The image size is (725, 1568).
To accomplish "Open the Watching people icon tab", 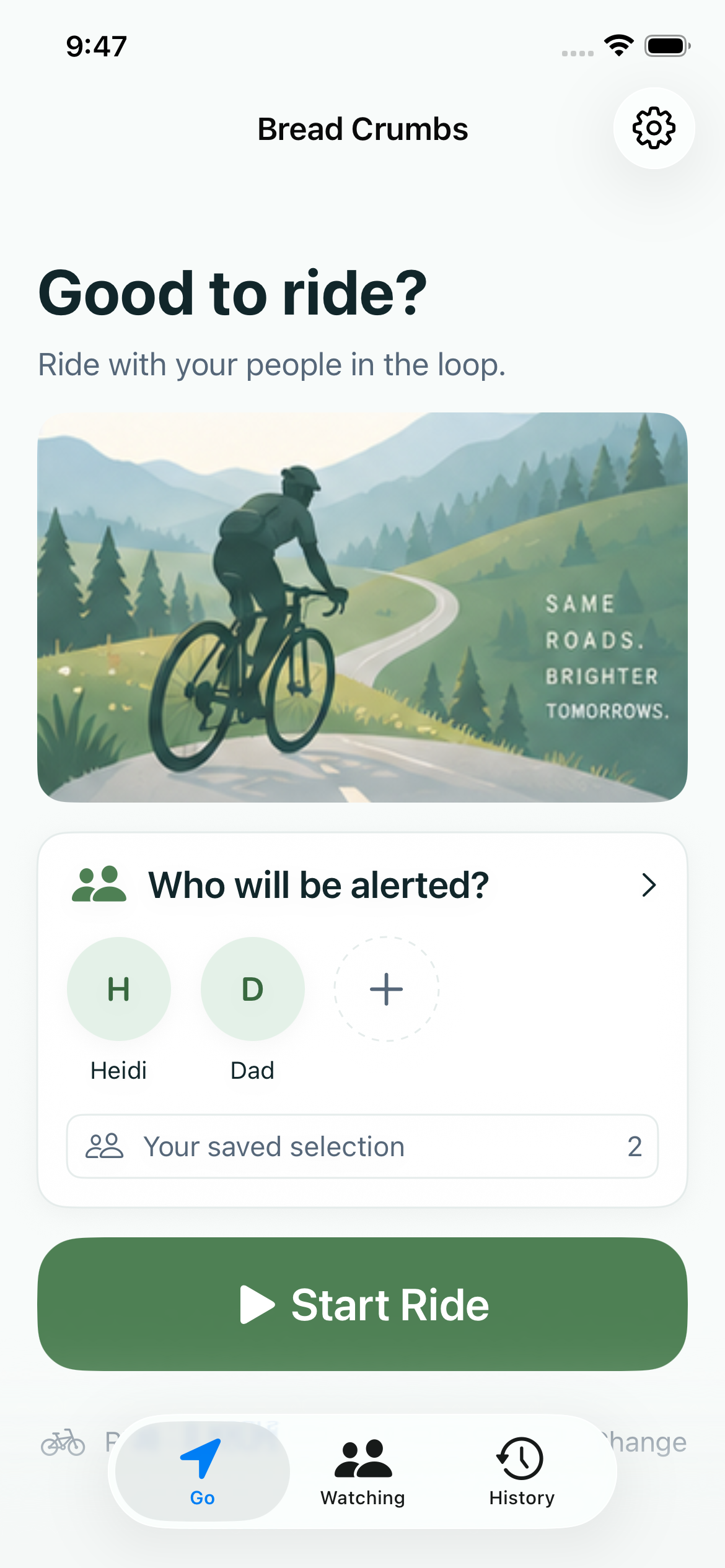I will (x=363, y=1459).
